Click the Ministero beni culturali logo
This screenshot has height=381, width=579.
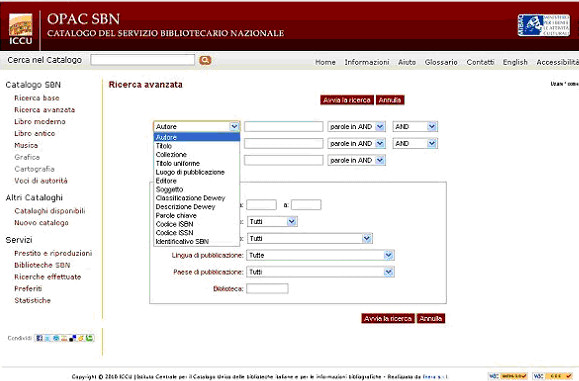tap(544, 25)
